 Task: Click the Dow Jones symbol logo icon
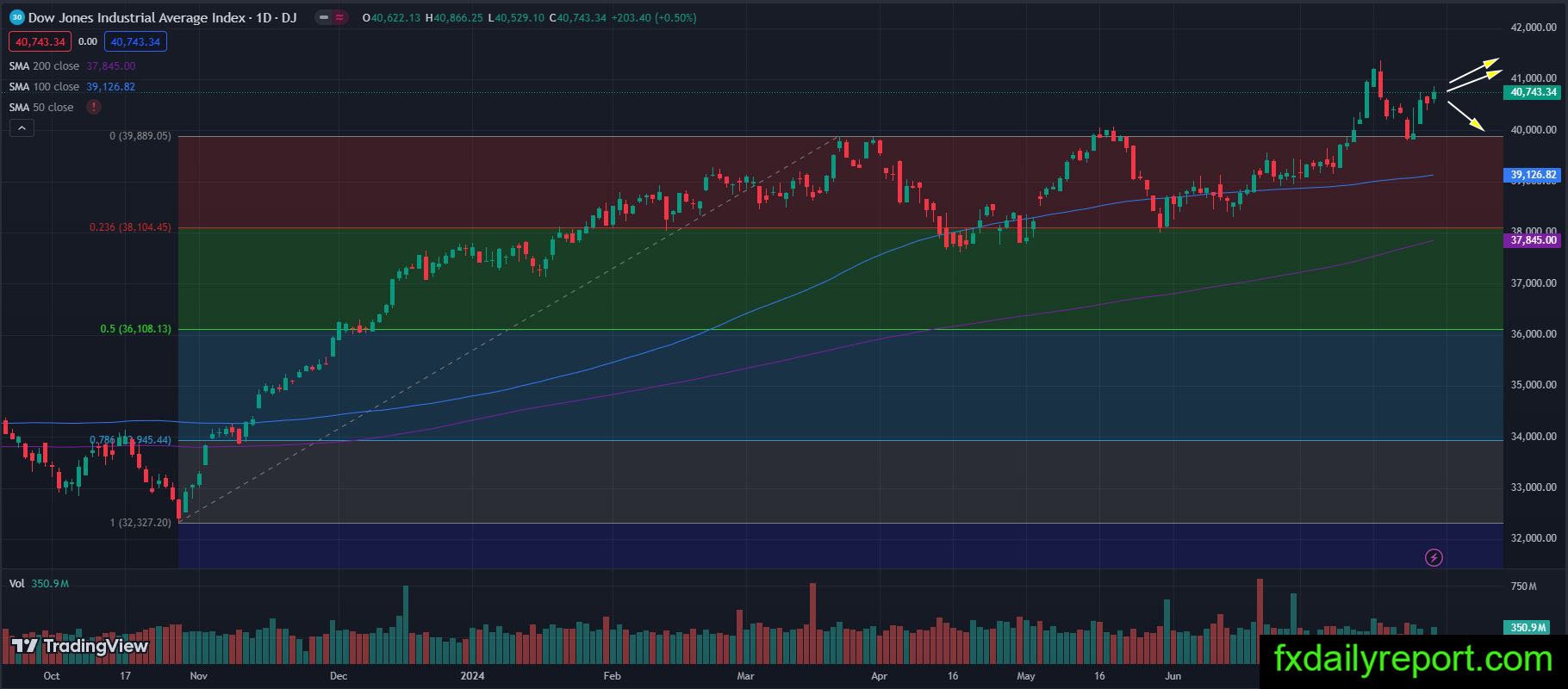point(17,17)
